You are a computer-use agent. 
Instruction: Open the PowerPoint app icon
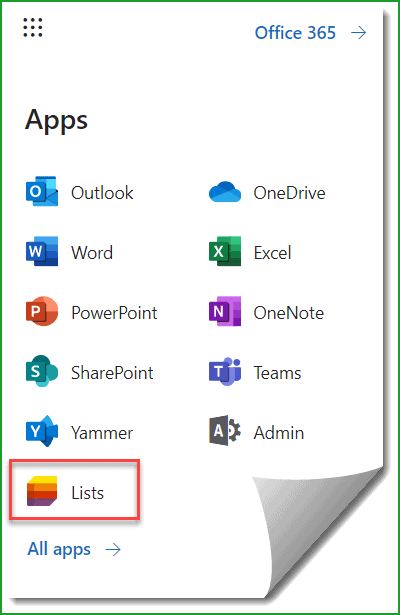pyautogui.click(x=42, y=311)
